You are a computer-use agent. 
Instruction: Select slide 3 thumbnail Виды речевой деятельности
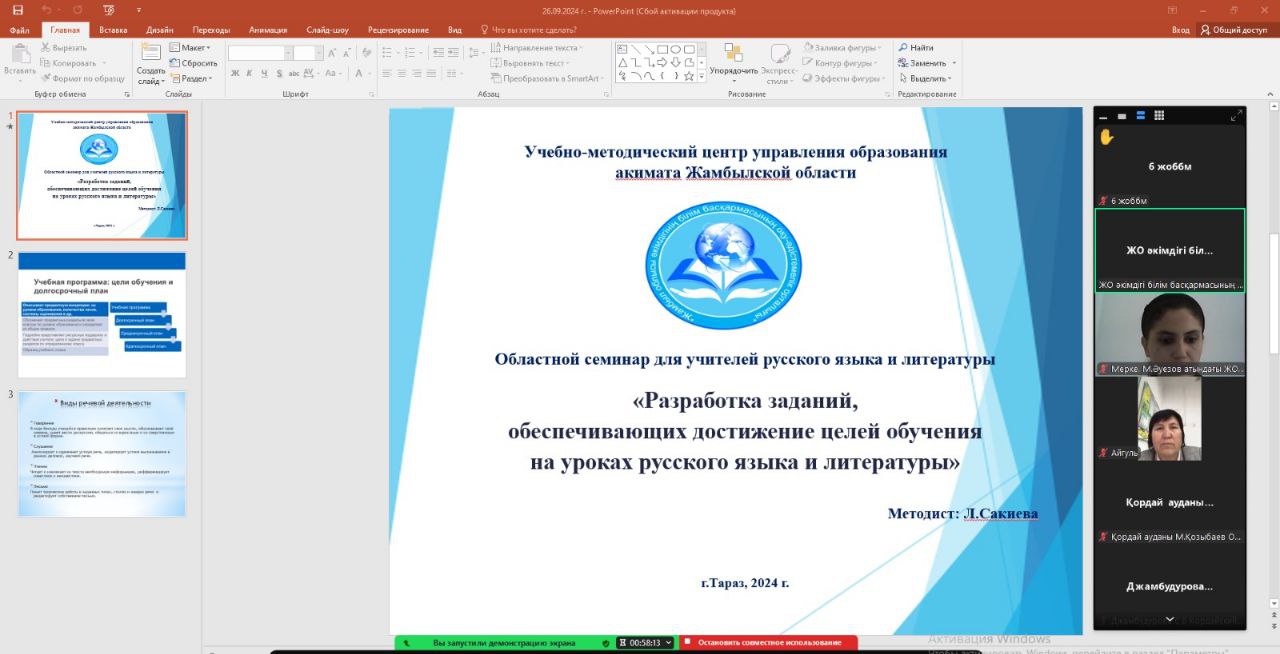pos(102,454)
